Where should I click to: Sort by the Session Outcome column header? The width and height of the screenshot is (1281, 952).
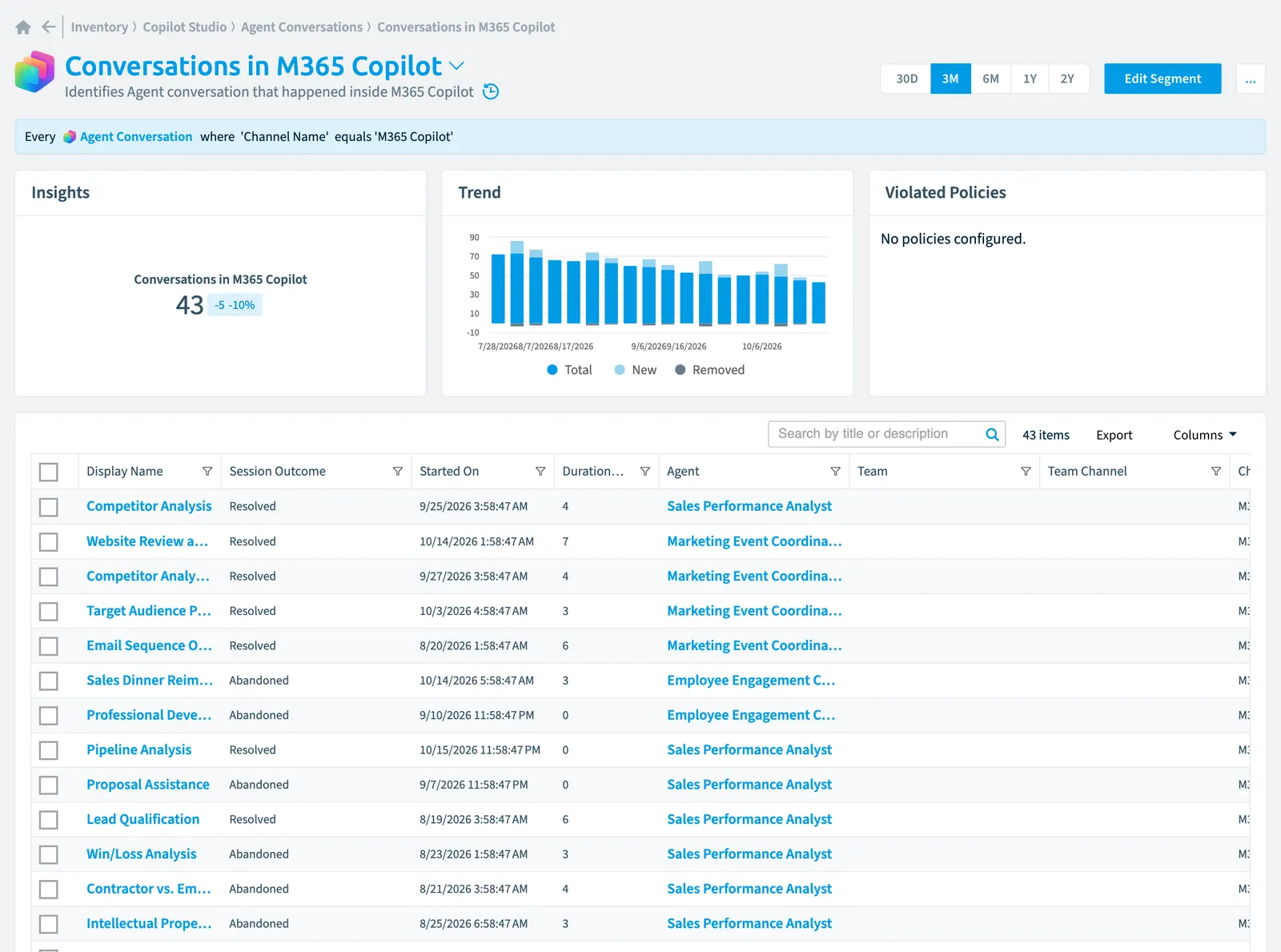click(x=277, y=472)
